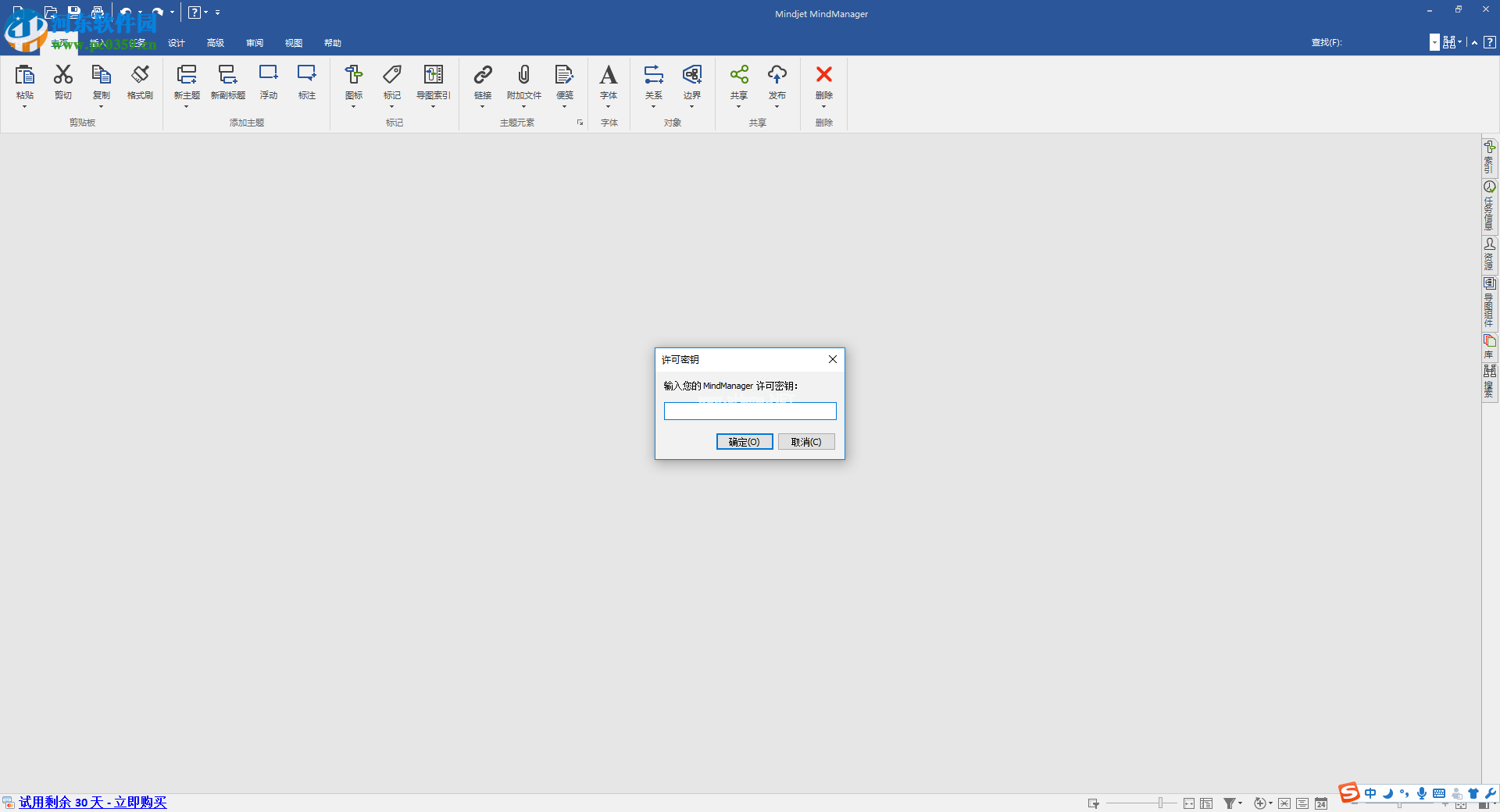Open the 库 library side panel

[1490, 347]
